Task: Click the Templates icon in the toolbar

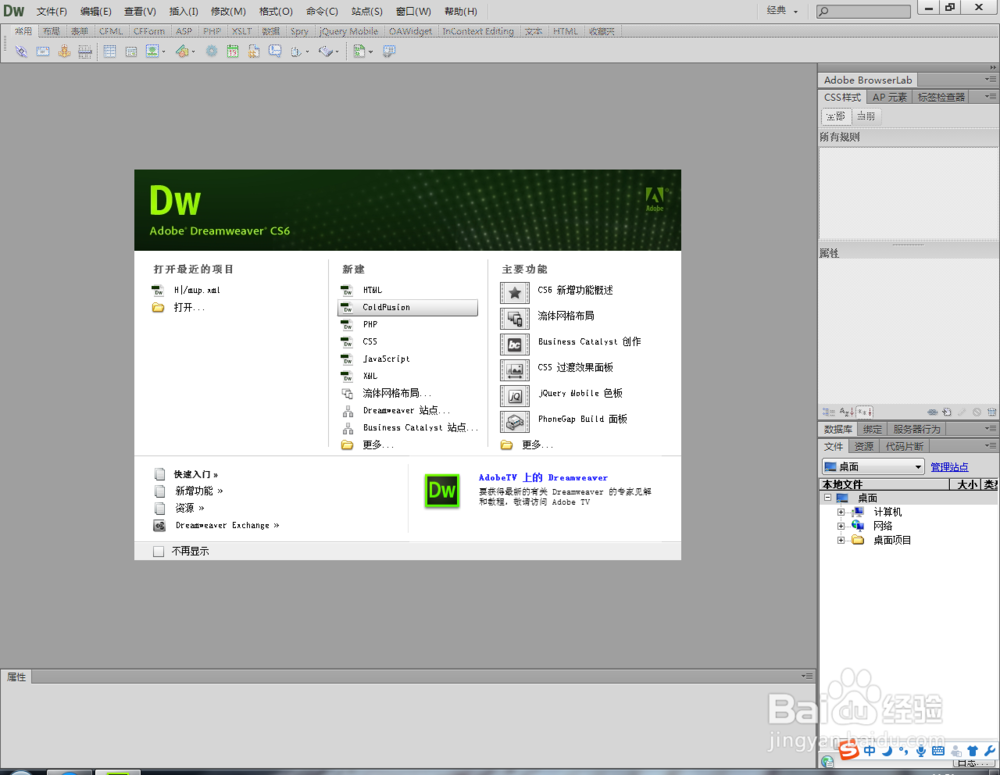Action: click(x=359, y=52)
